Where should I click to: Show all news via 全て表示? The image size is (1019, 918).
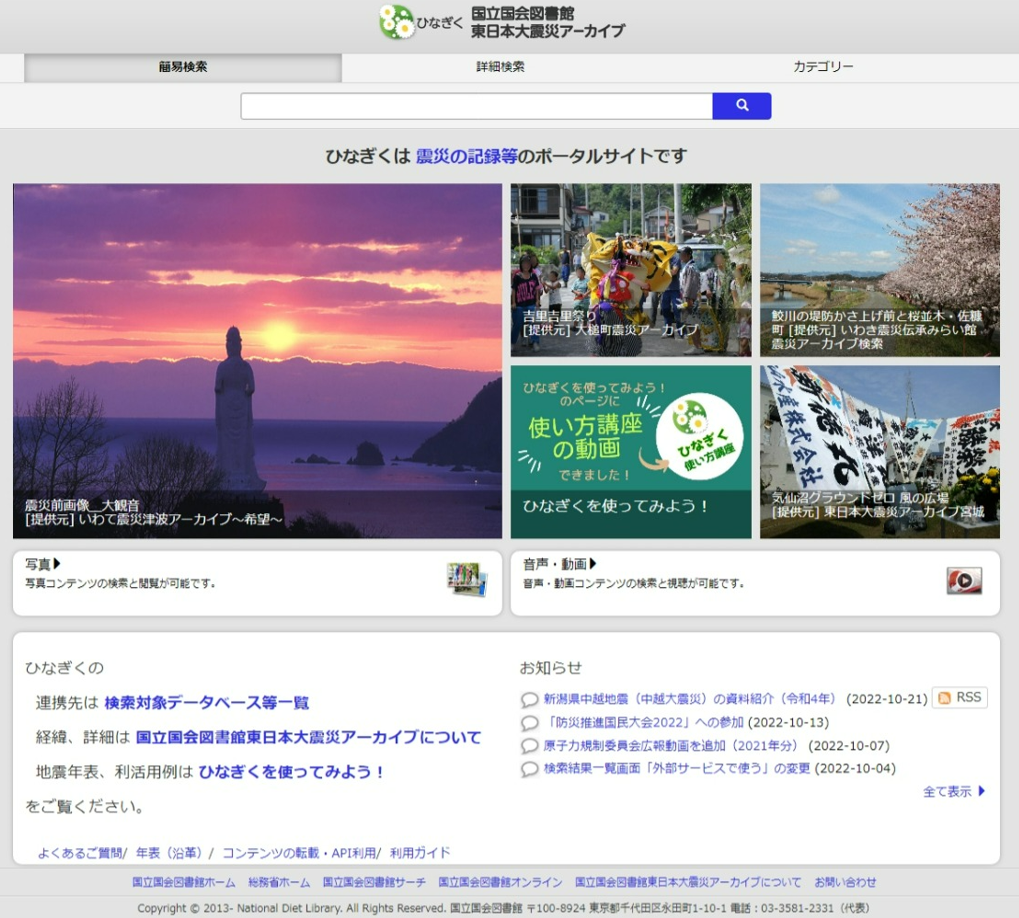pyautogui.click(x=954, y=791)
